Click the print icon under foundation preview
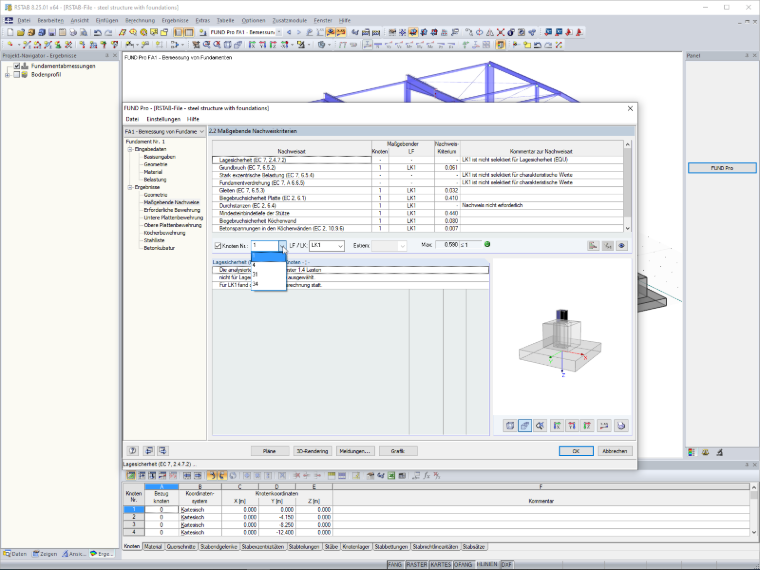This screenshot has width=760, height=570. [621, 426]
